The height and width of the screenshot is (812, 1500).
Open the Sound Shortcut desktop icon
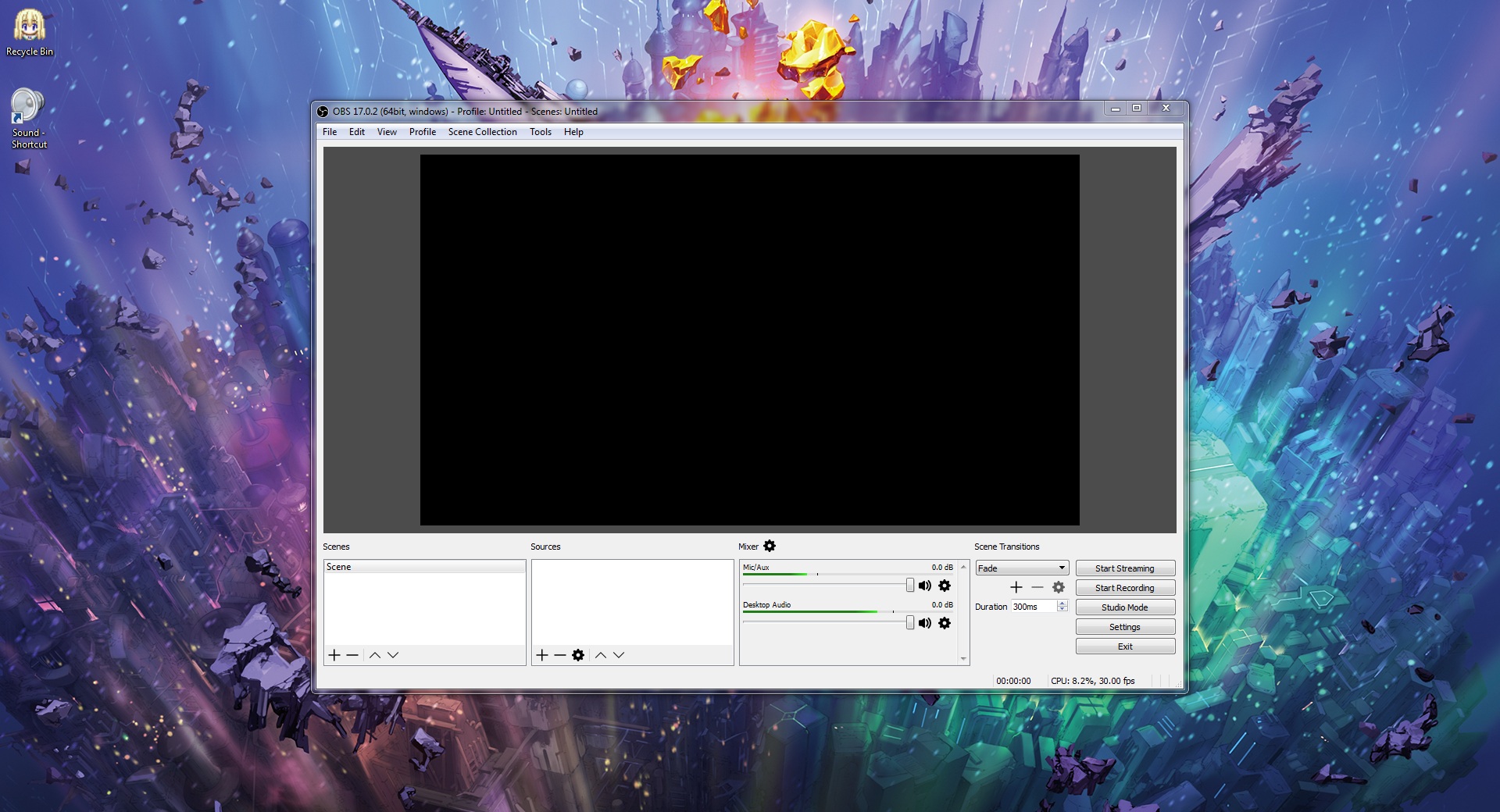pyautogui.click(x=29, y=119)
